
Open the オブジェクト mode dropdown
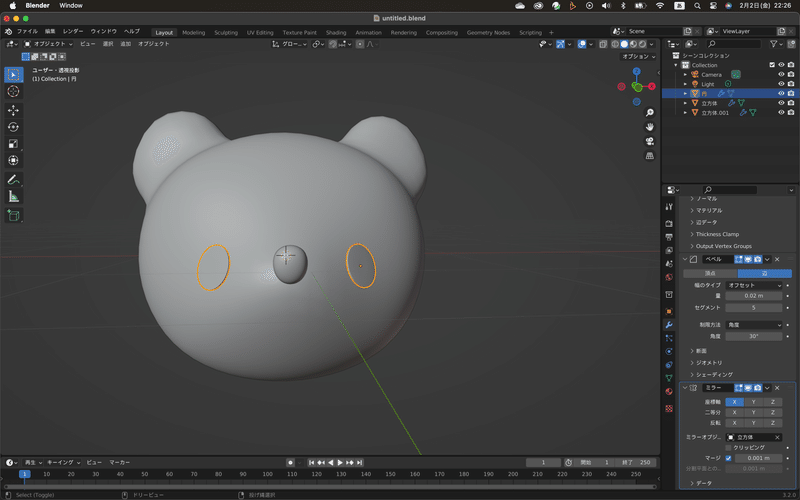48,44
